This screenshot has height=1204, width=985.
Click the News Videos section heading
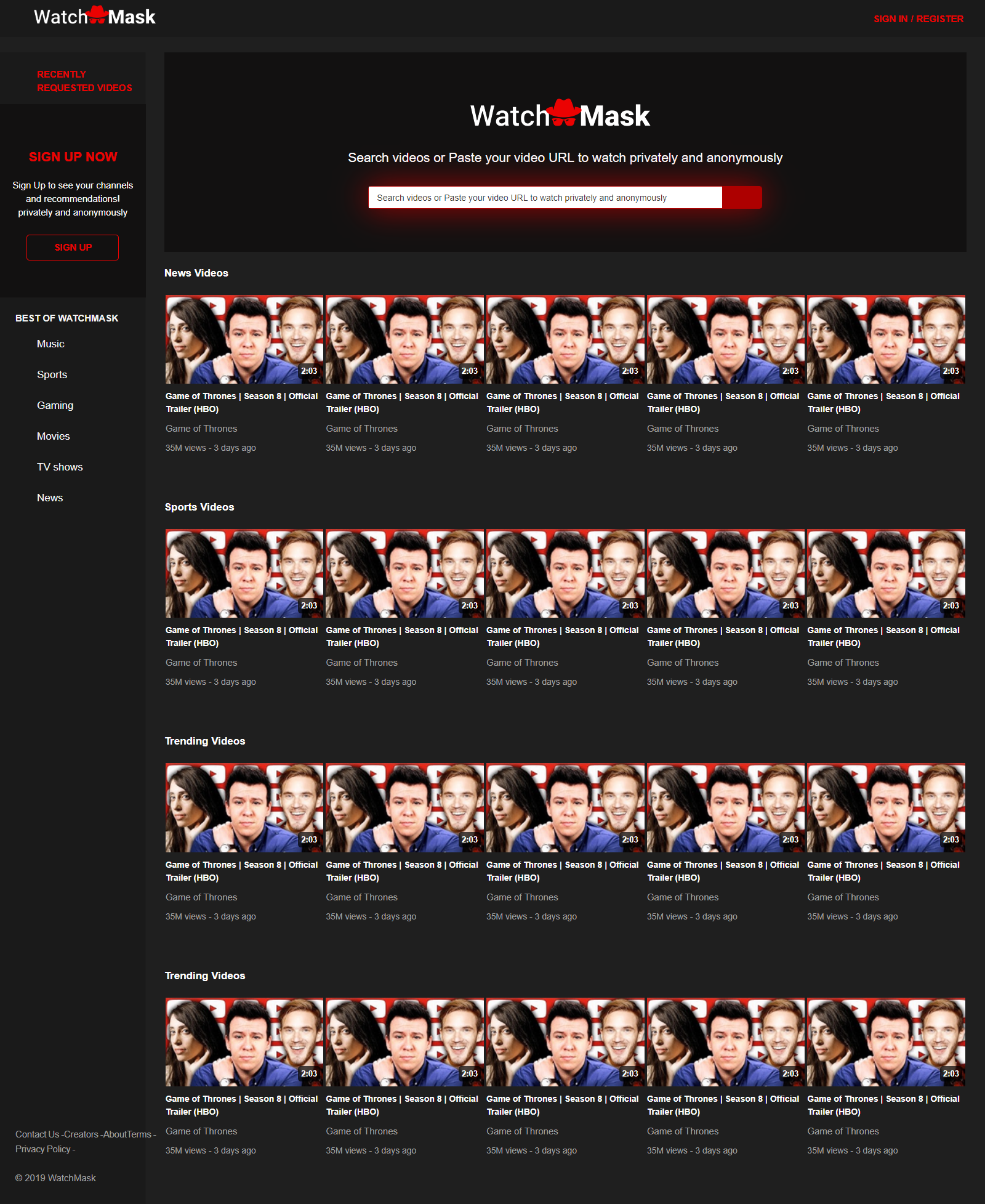click(x=196, y=273)
